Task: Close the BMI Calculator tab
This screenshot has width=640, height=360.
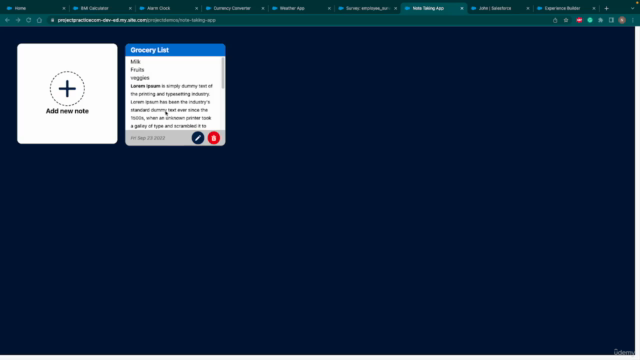Action: (130, 8)
